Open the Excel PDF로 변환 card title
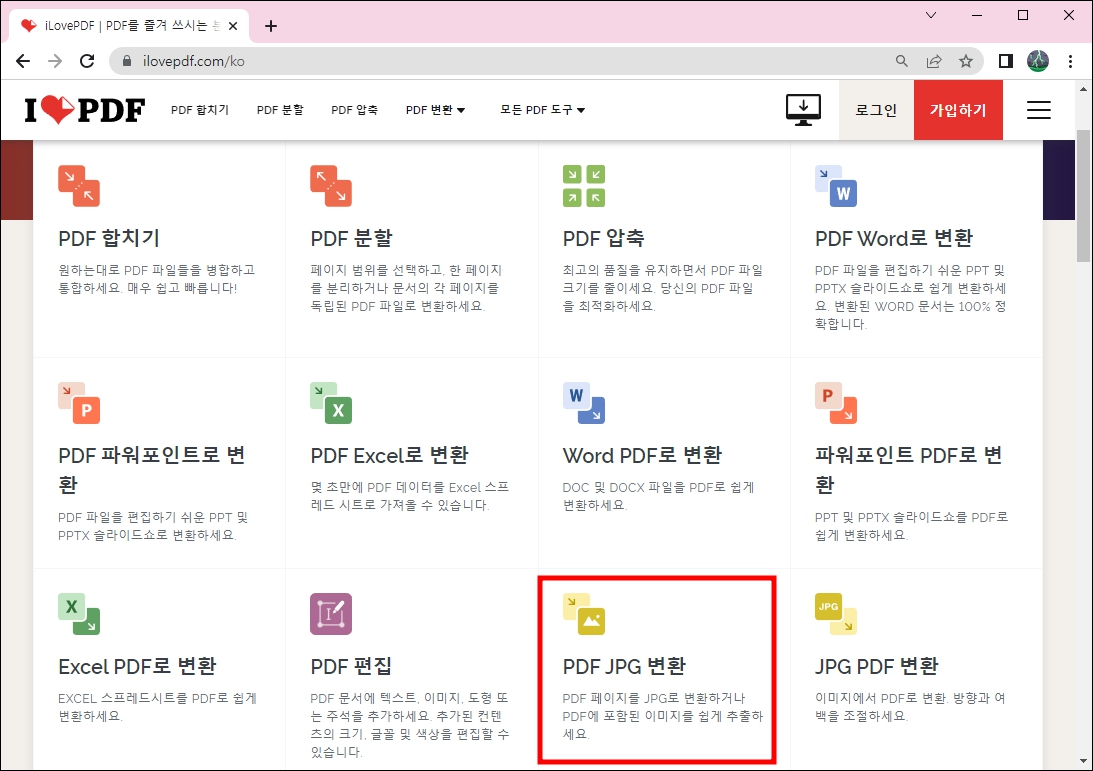Viewport: 1093px width, 771px height. tap(137, 666)
